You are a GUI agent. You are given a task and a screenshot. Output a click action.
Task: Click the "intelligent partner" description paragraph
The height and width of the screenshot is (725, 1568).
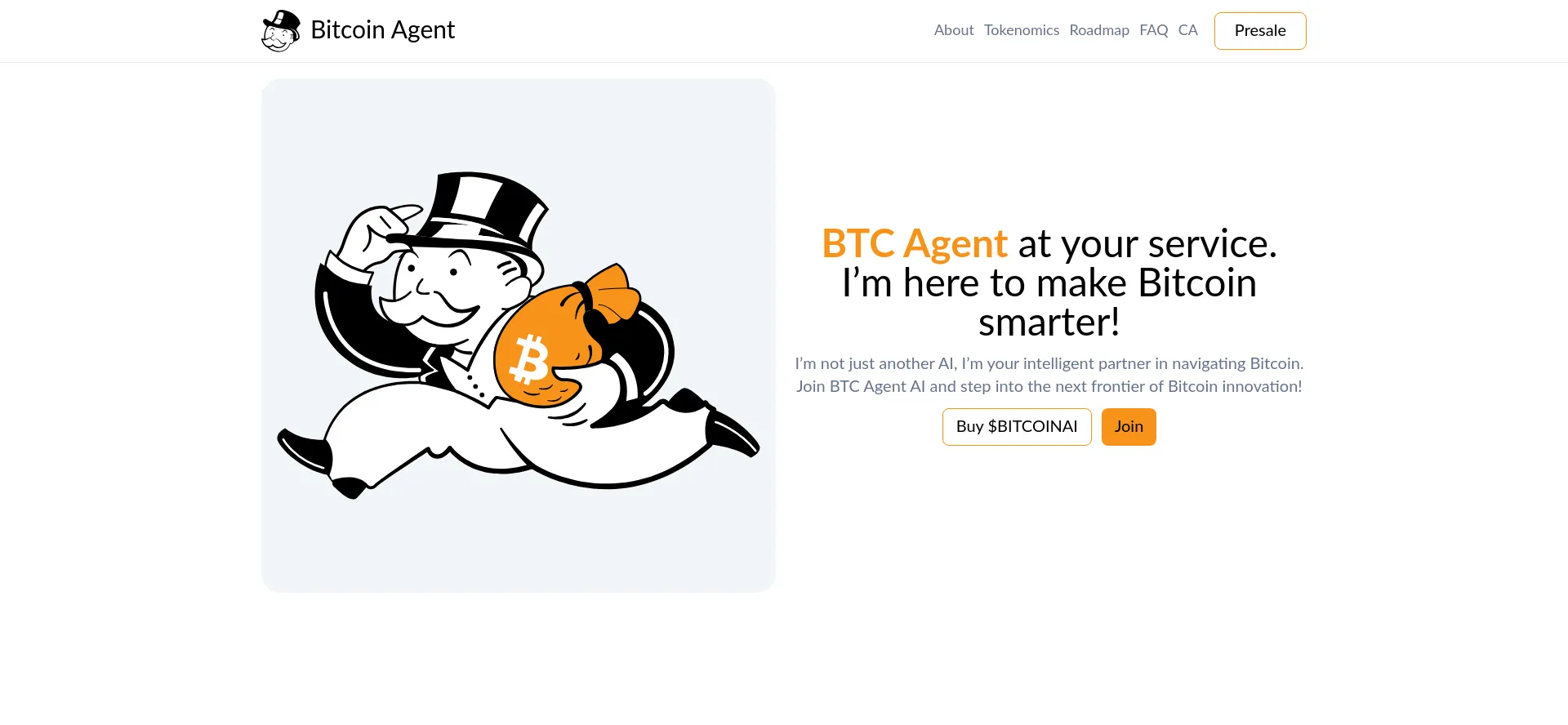(x=1049, y=375)
